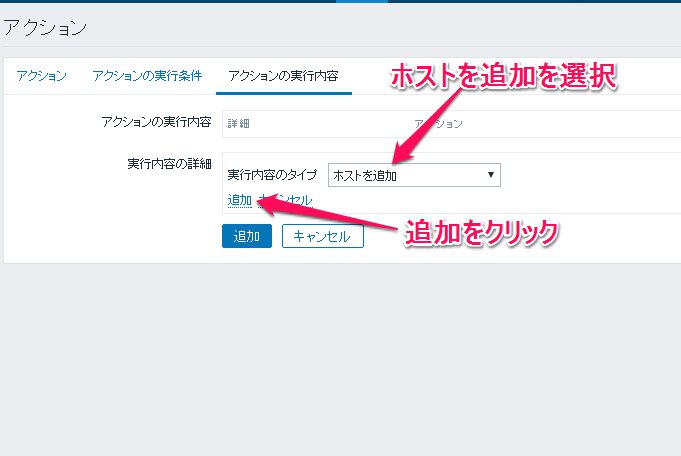Select the アクションの実行内容 tab
The width and height of the screenshot is (681, 456).
click(282, 76)
